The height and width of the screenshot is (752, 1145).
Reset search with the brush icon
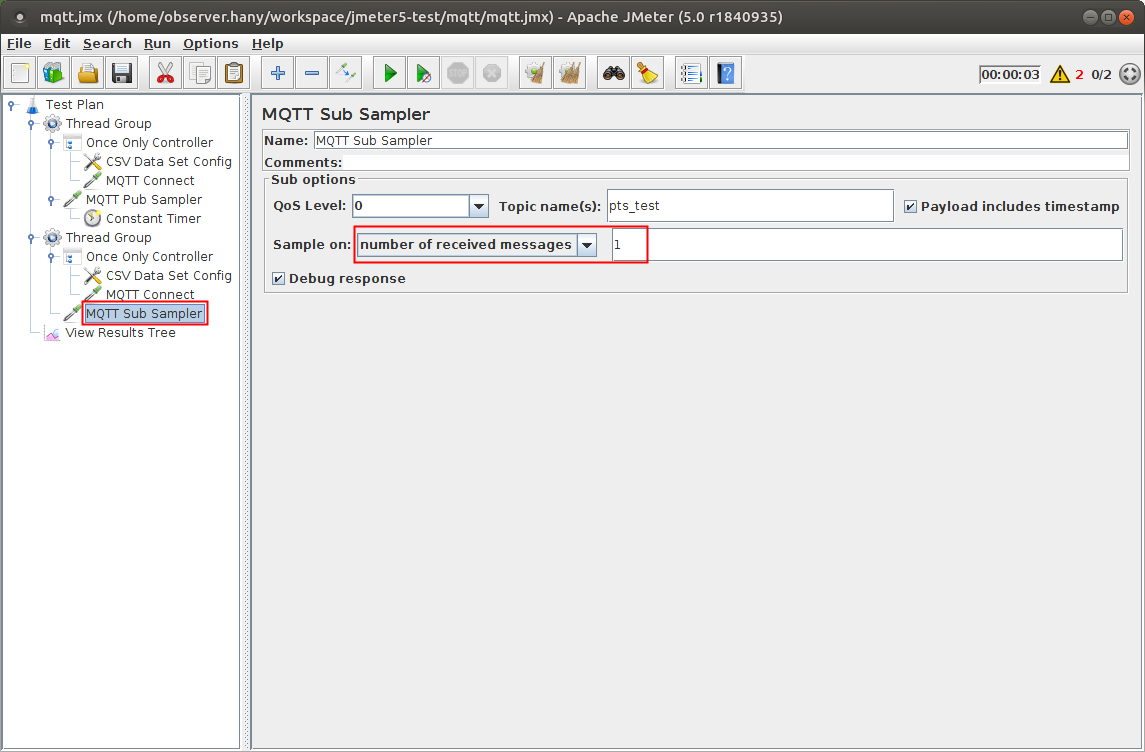click(648, 73)
